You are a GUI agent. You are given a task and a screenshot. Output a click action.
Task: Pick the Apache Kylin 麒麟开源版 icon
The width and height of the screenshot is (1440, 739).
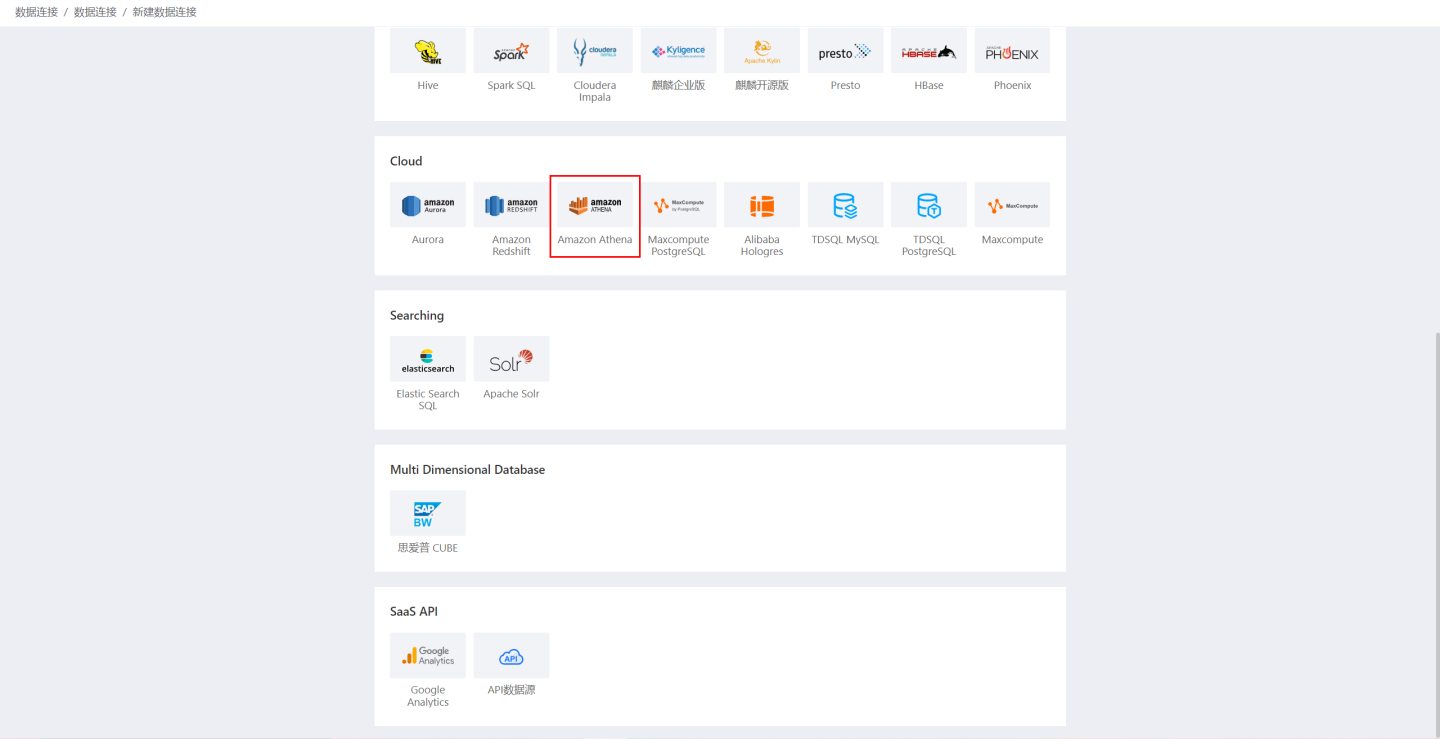tap(762, 51)
